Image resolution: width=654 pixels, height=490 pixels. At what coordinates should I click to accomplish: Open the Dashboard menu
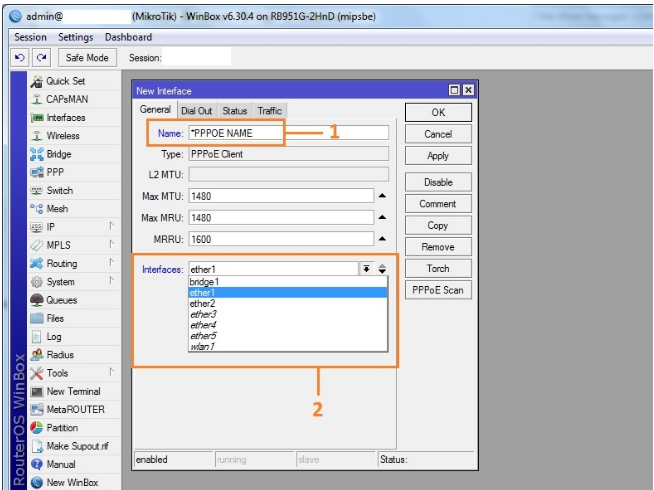[x=128, y=37]
